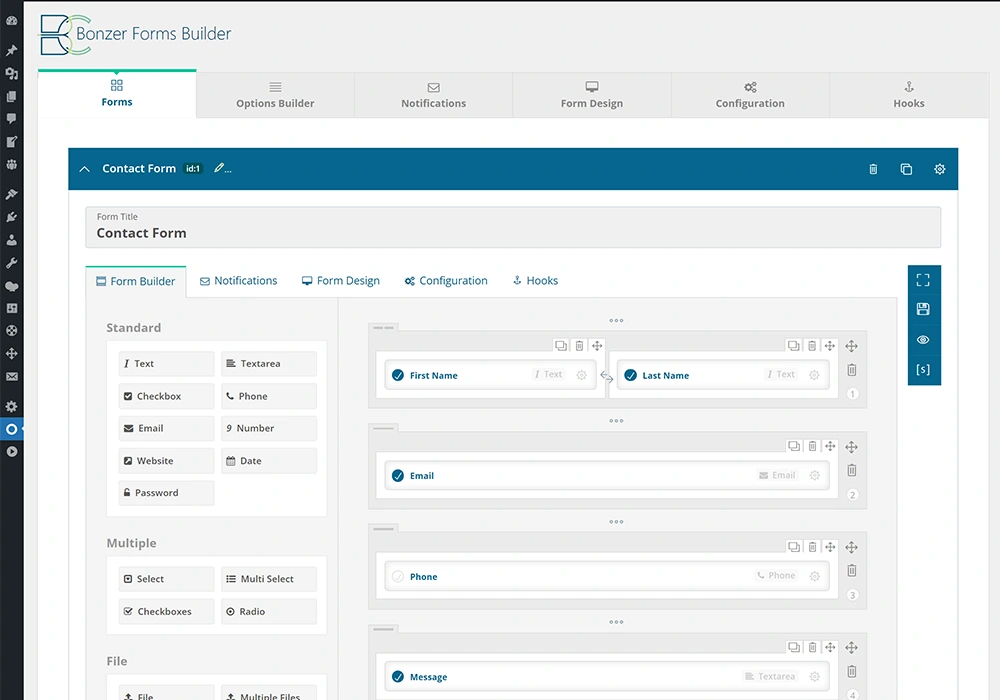Add a Checkbox field from the Standard list
Screen dimensions: 1000x700
(166, 396)
